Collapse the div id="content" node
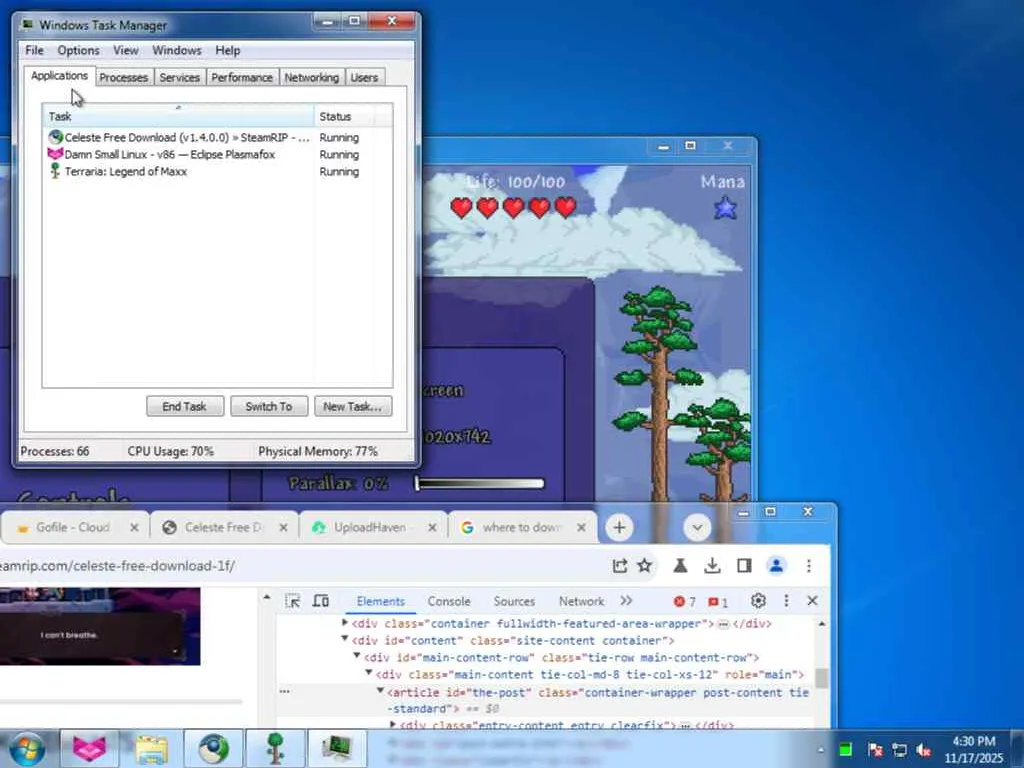The image size is (1024, 768). (x=344, y=639)
